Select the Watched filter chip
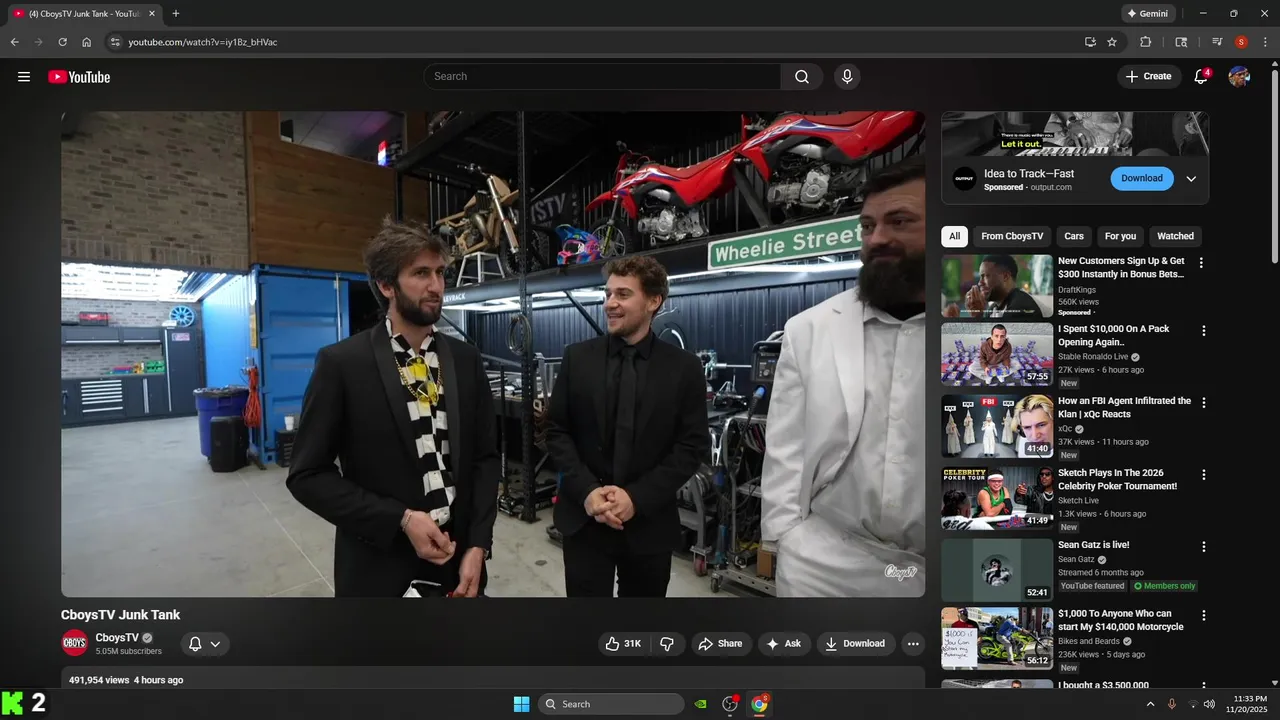 (x=1175, y=236)
